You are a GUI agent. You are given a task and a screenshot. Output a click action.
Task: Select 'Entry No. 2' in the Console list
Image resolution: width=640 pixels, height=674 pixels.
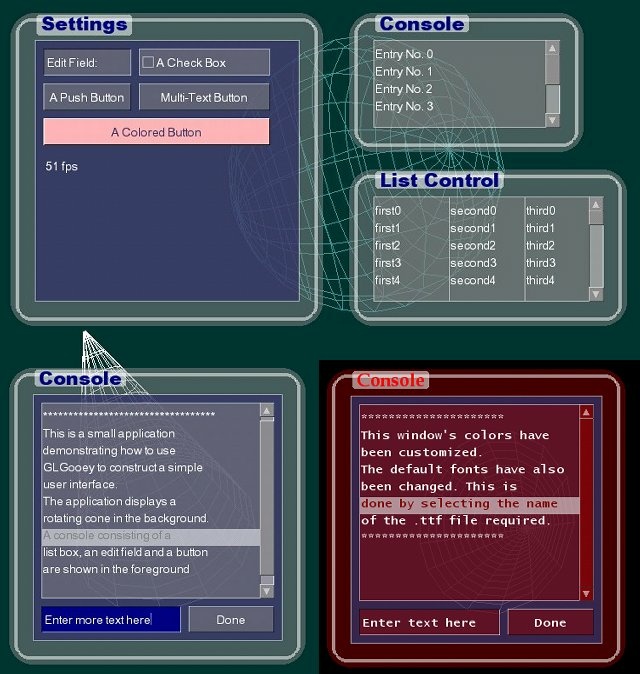(403, 89)
